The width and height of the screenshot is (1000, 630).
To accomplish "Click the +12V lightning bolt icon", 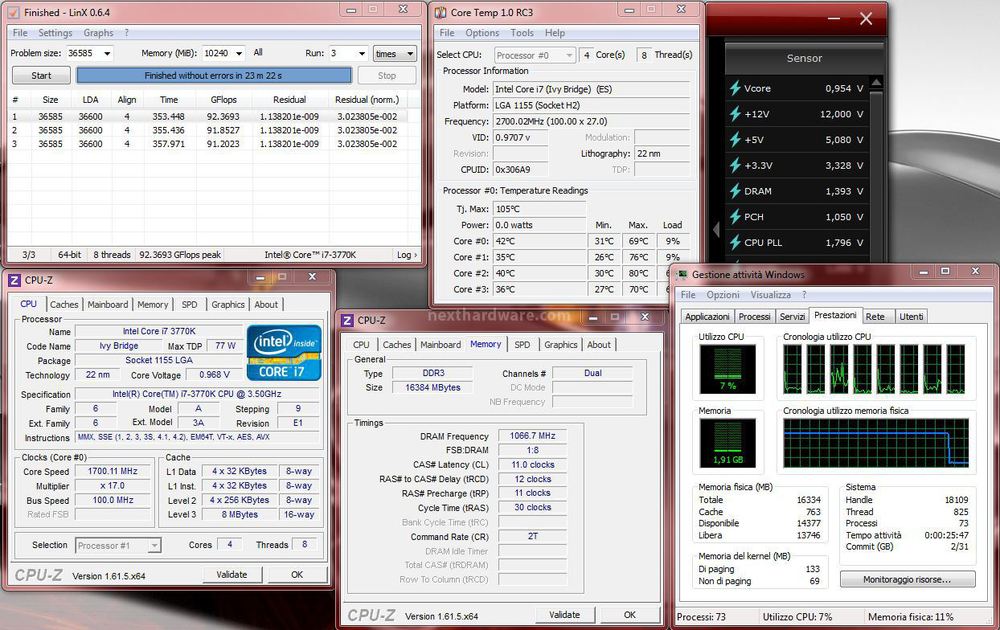I will tap(735, 114).
